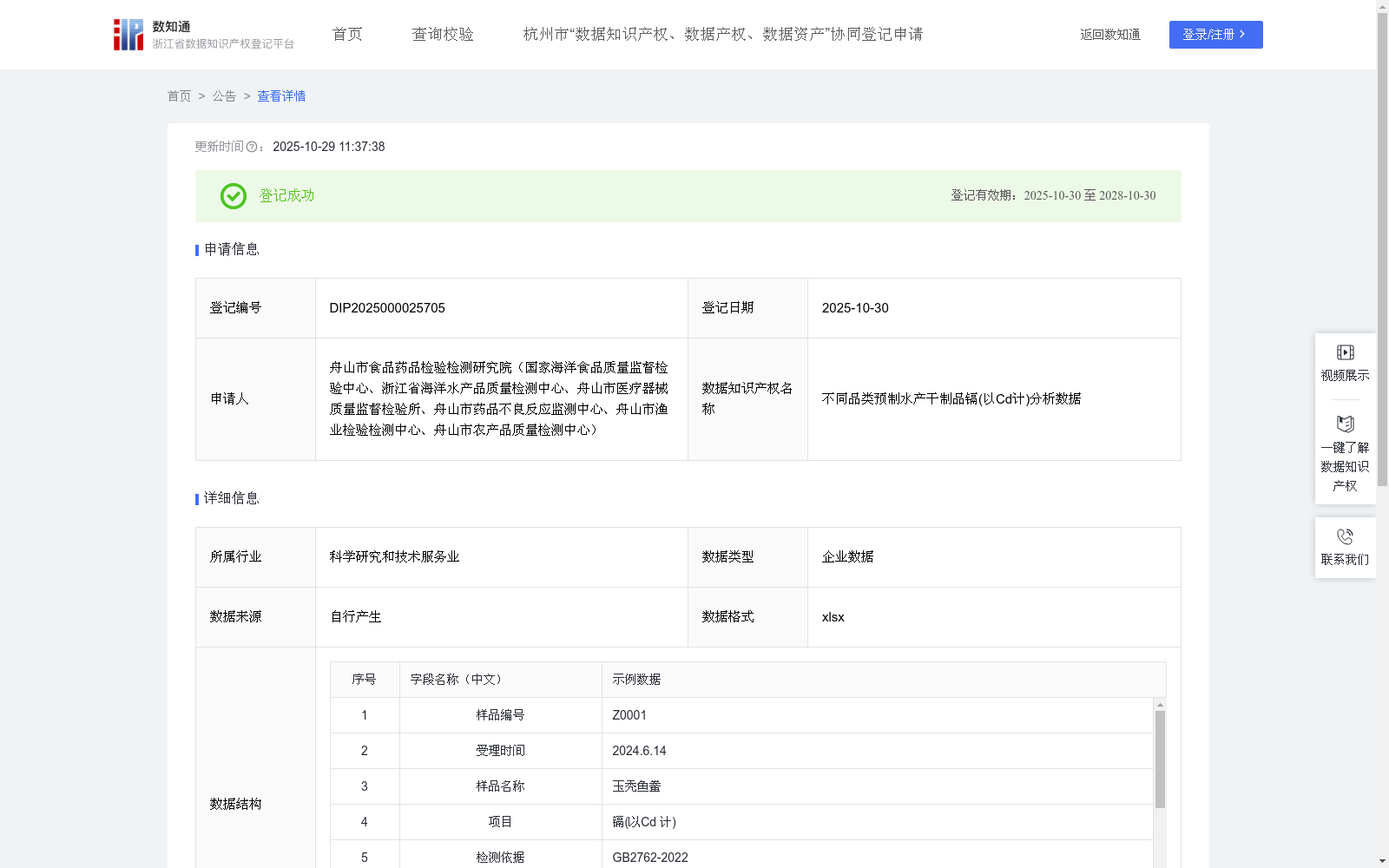This screenshot has width=1389, height=868.
Task: Click the 样品名称 field name
Action: pos(500,786)
